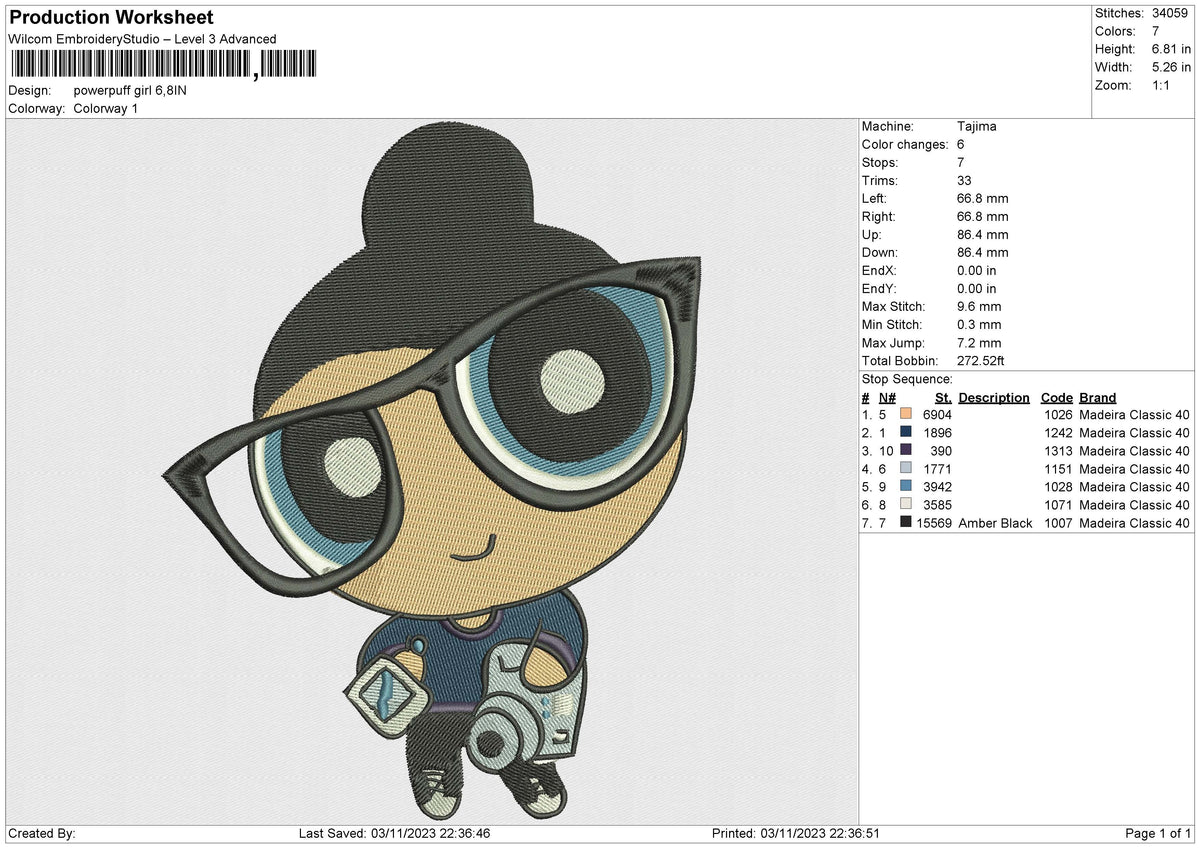Click the "Production Worksheet" heading

(x=110, y=18)
